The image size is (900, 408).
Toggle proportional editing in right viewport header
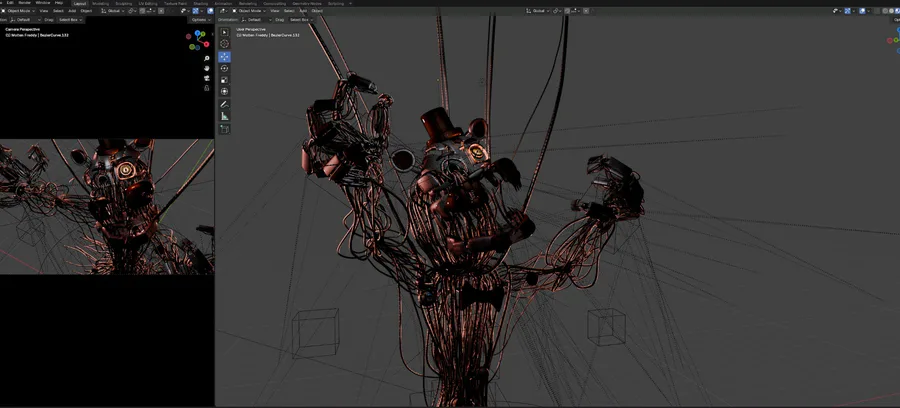tap(586, 11)
